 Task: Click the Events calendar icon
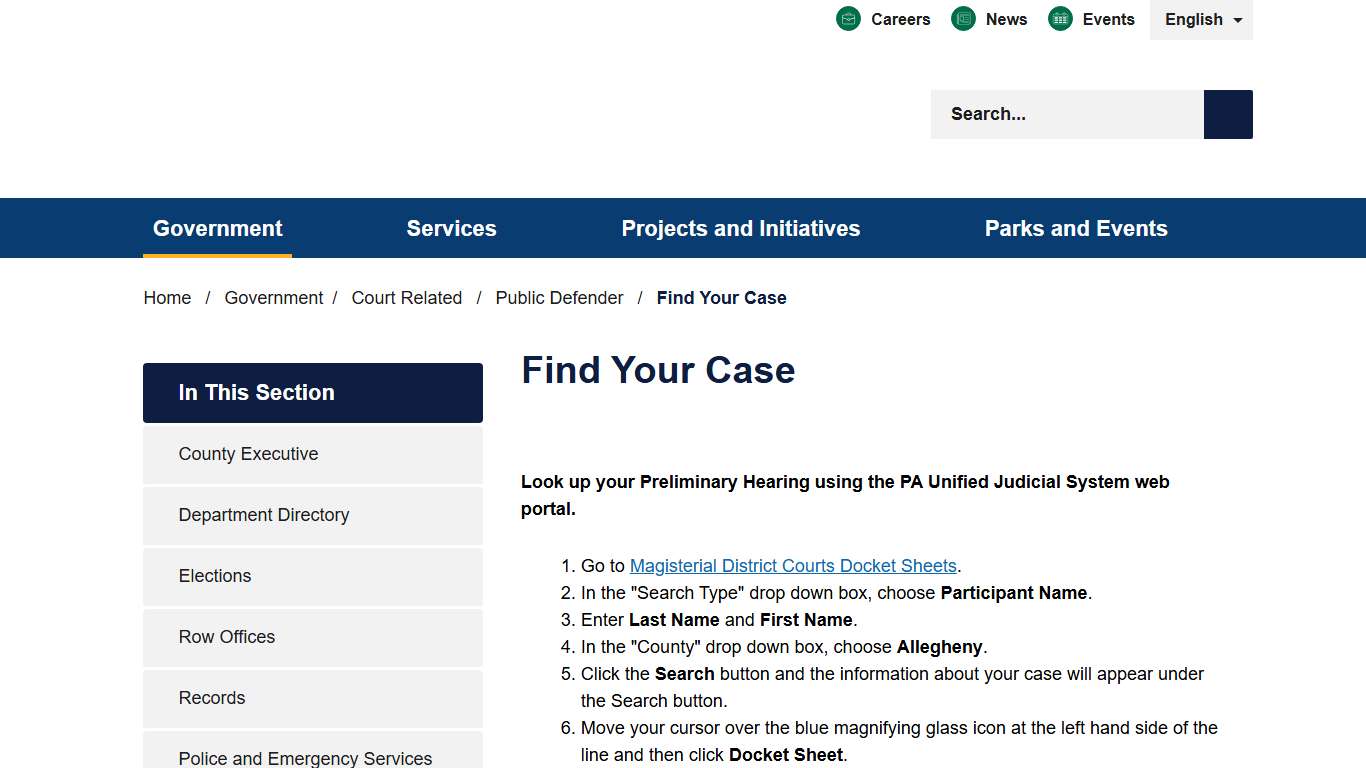tap(1059, 18)
